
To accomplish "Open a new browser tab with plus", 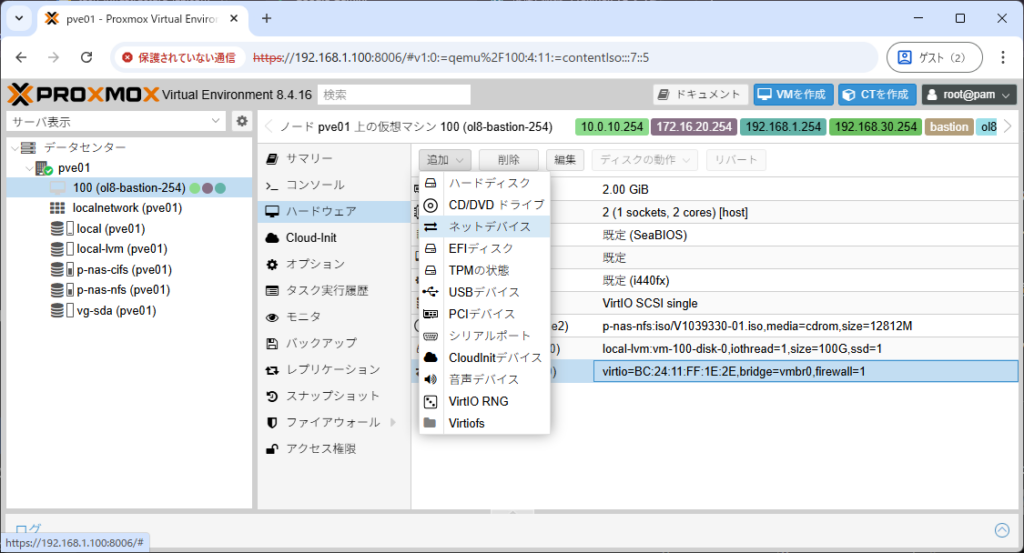I will (x=266, y=18).
